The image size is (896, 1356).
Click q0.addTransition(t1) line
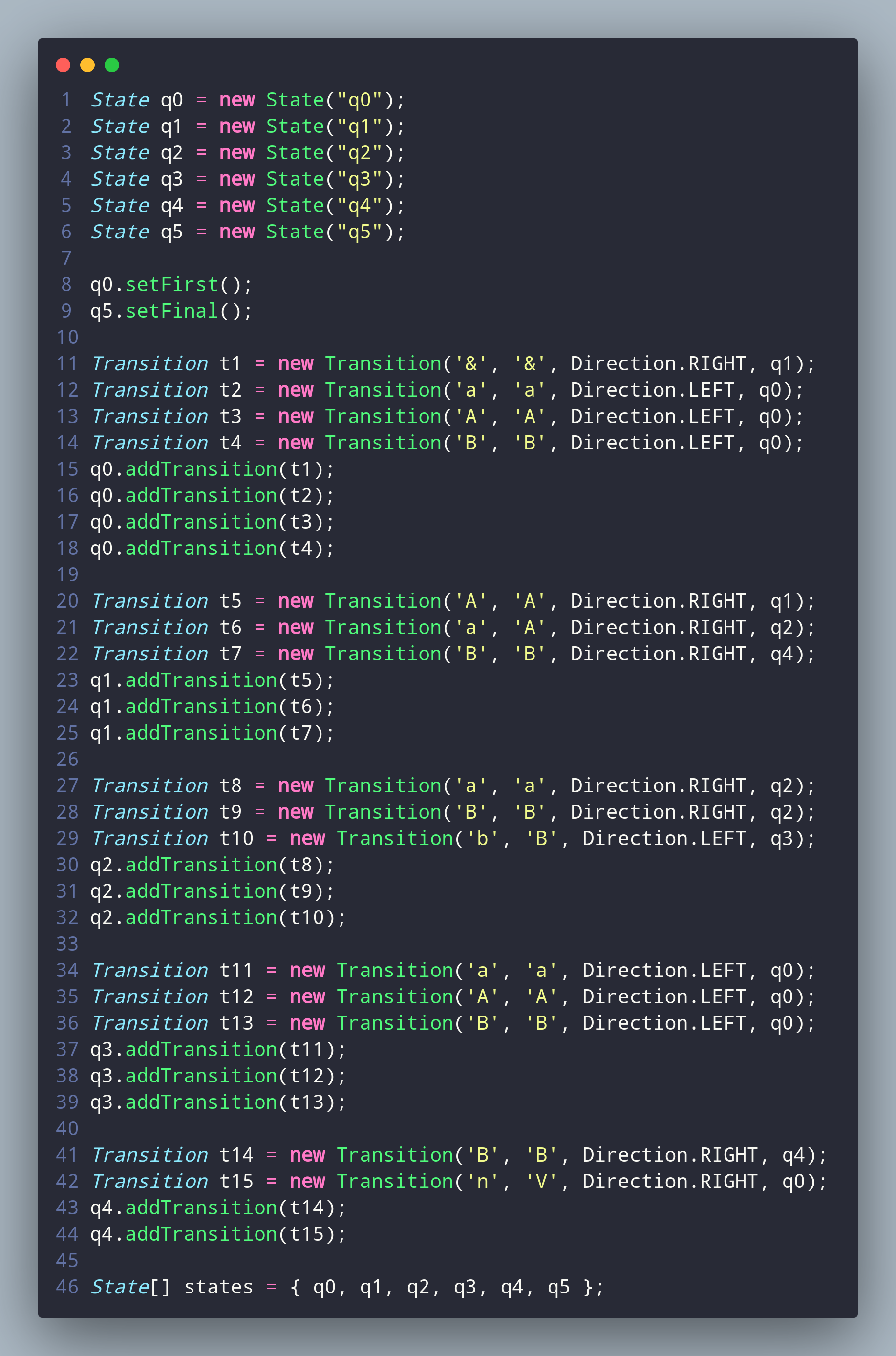coord(213,469)
